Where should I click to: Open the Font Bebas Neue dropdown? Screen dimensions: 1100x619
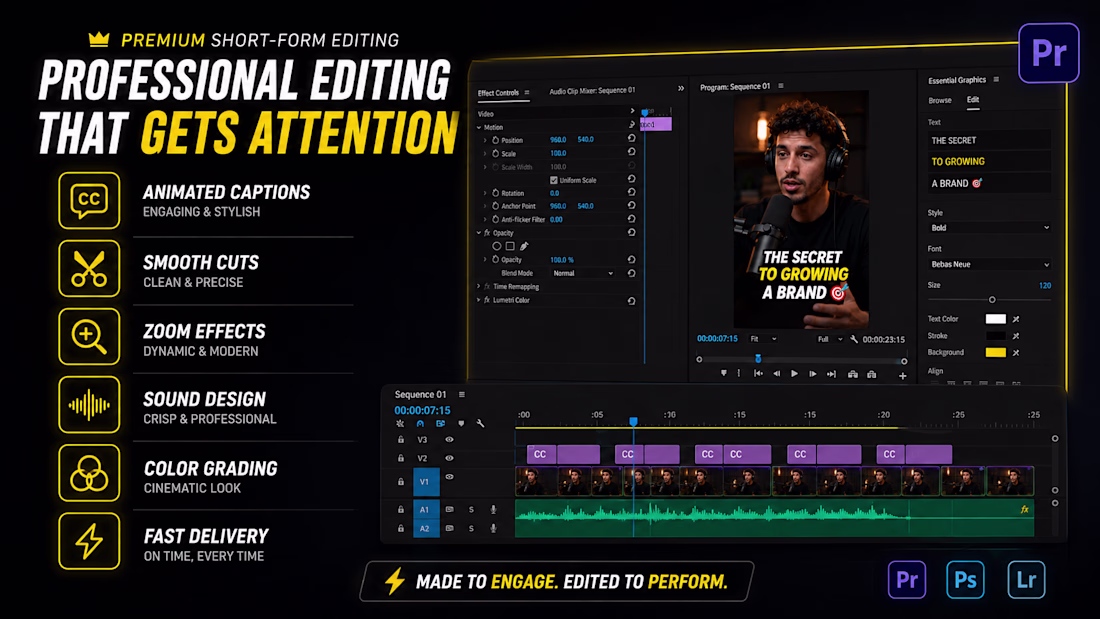tap(989, 265)
